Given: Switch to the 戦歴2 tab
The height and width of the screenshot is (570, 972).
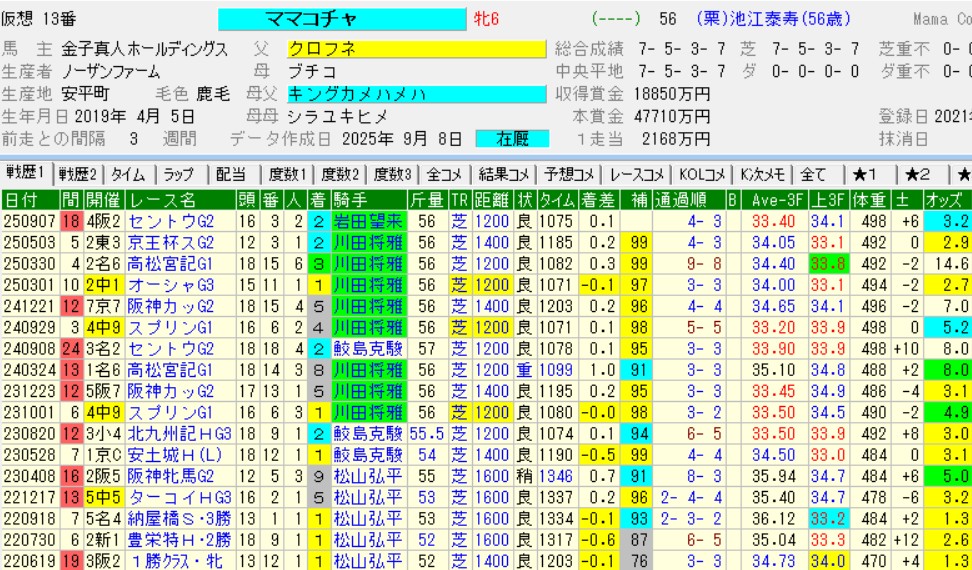Looking at the screenshot, I should [77, 173].
